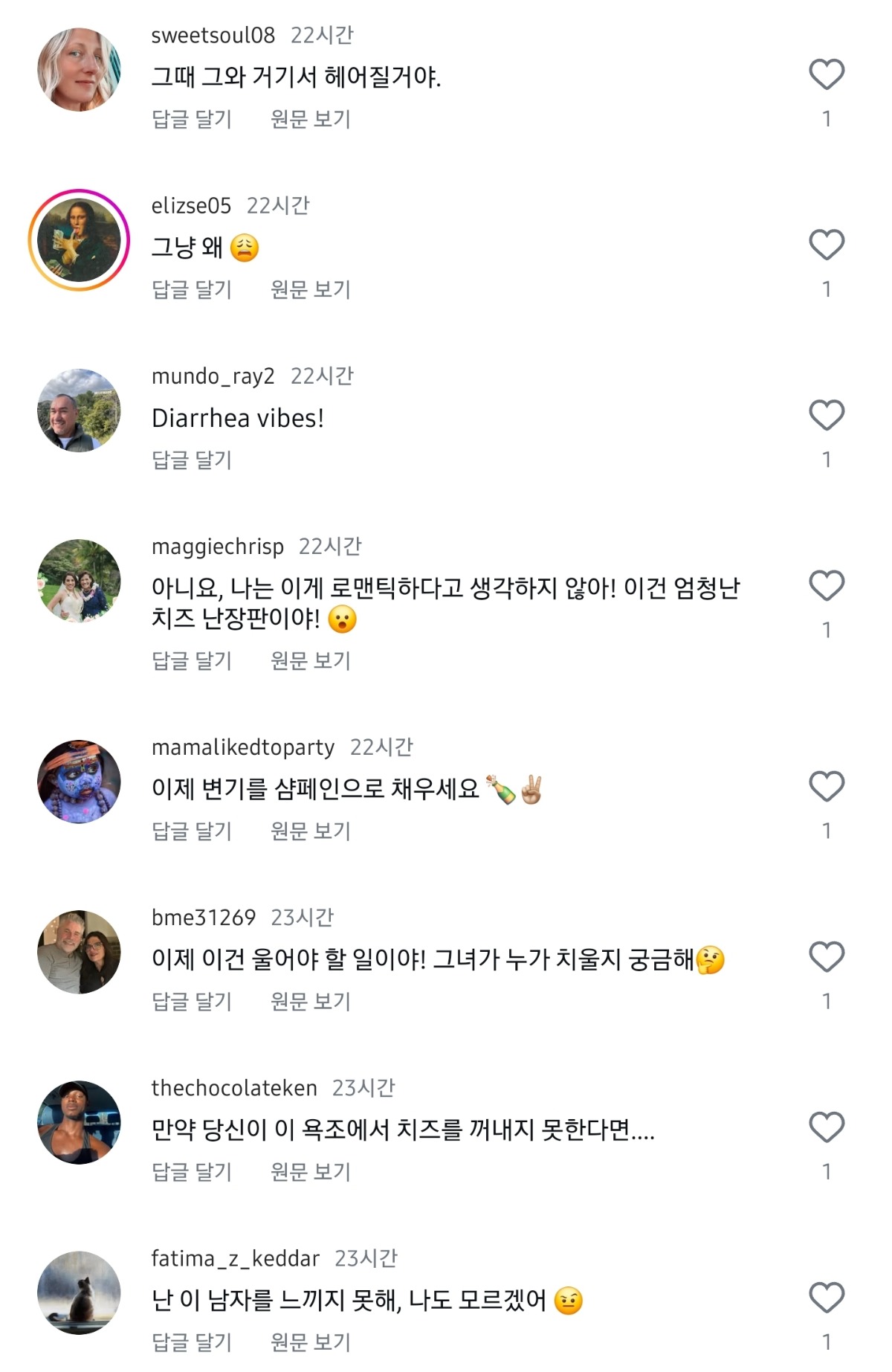Viewport: 892px width, 1372px height.
Task: View mundo_ray2's profile photo
Action: click(79, 410)
